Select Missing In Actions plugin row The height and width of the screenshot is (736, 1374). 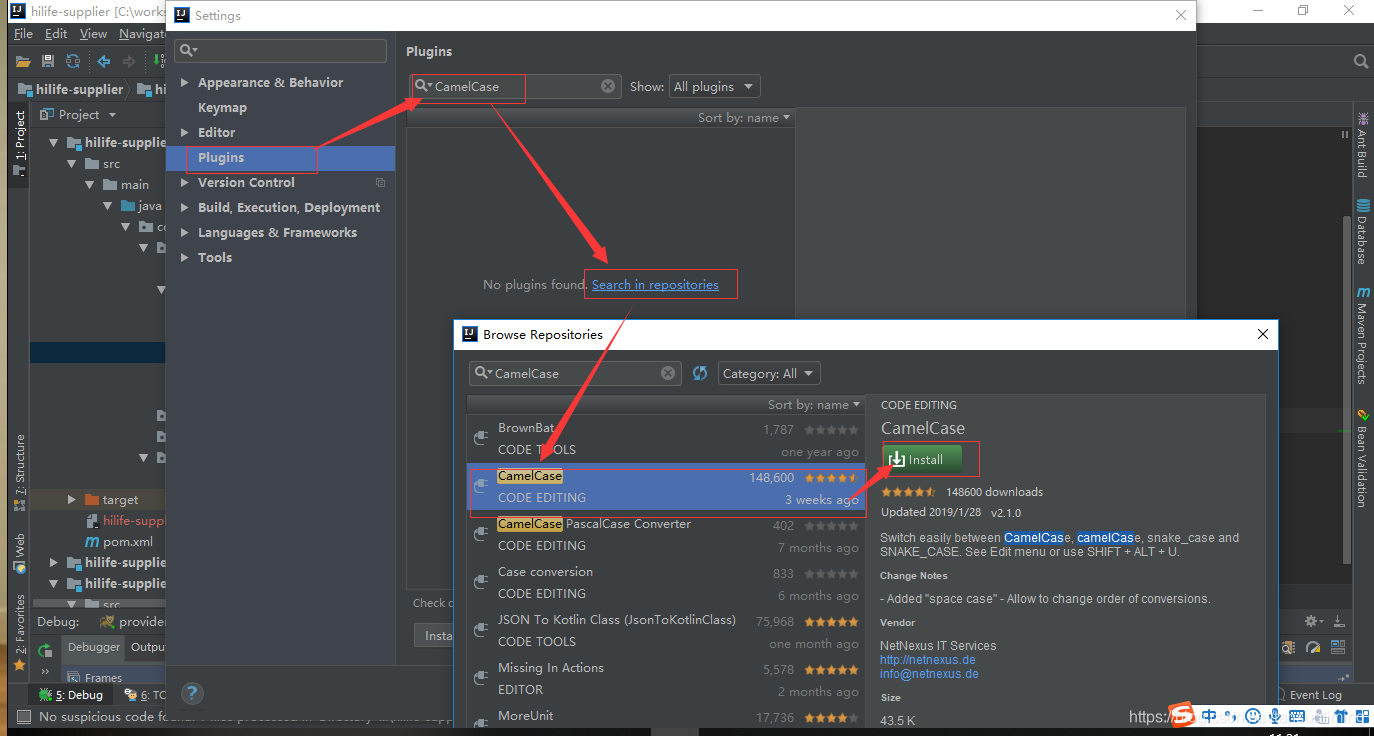(666, 679)
